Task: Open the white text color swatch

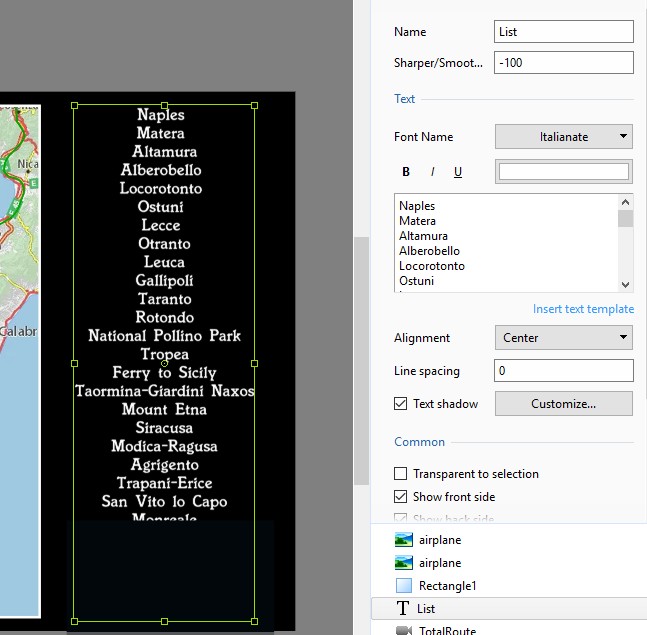Action: pyautogui.click(x=564, y=172)
